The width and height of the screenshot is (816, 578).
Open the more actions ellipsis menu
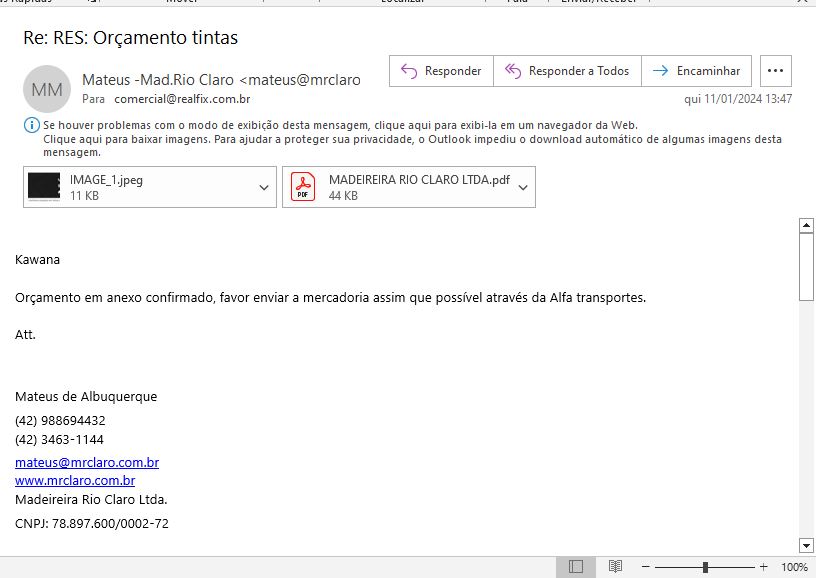pyautogui.click(x=776, y=71)
